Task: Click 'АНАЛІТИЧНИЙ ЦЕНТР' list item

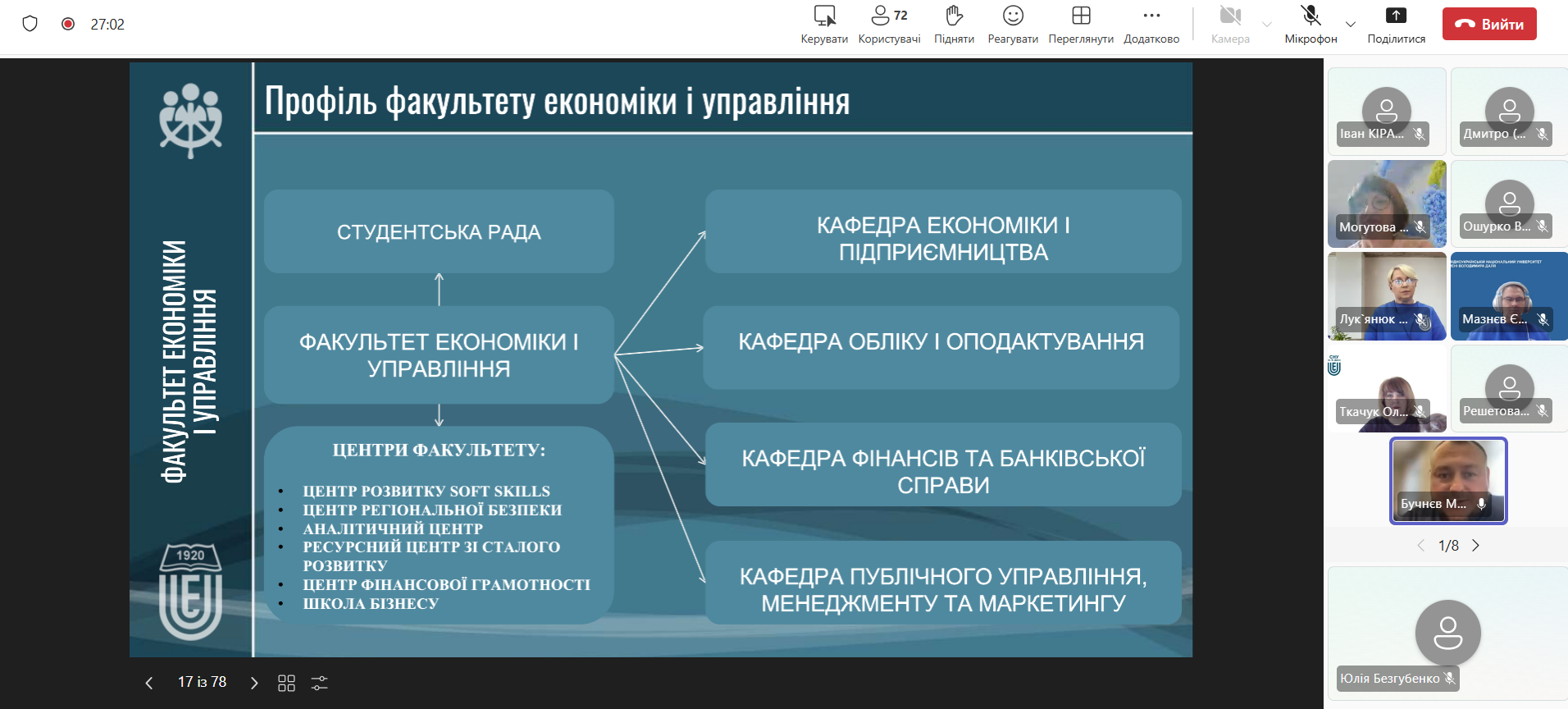Action: tap(393, 528)
